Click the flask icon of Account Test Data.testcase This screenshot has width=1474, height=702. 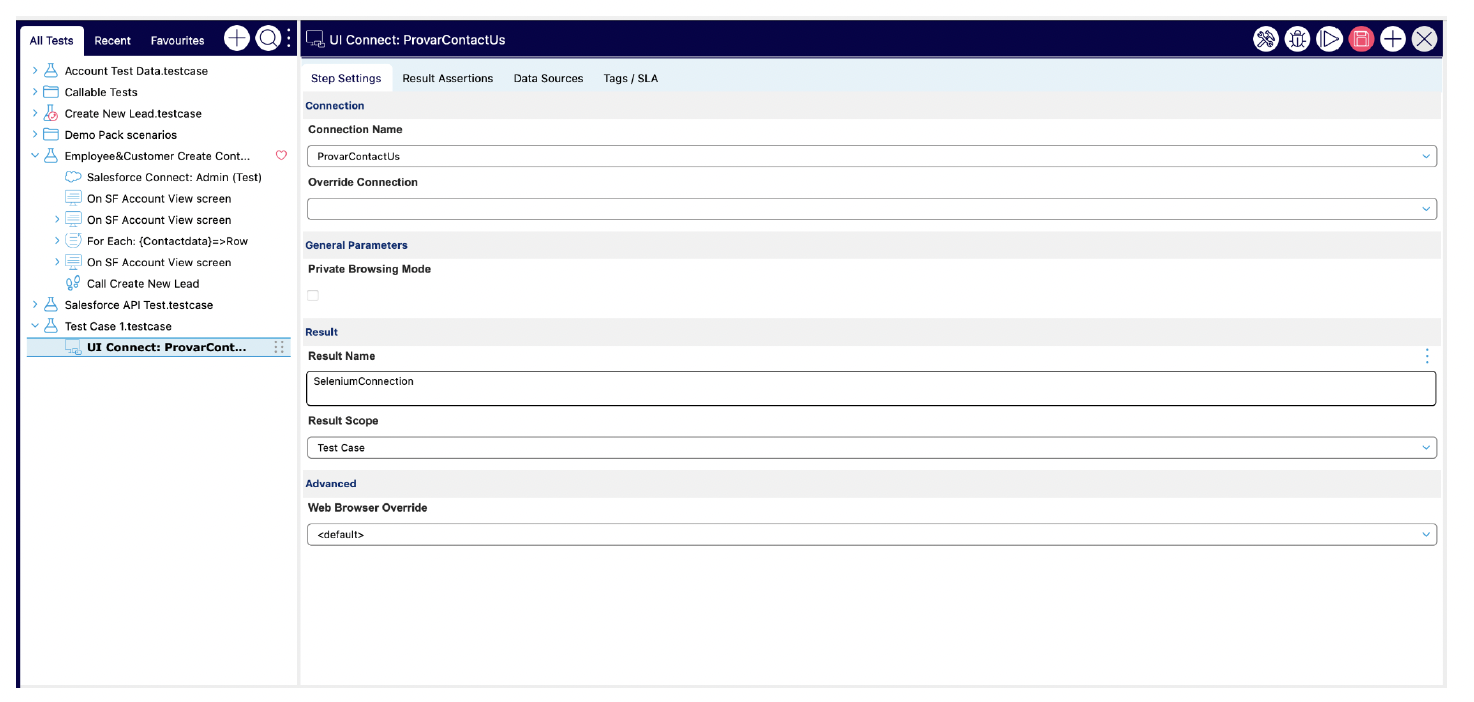pos(51,71)
